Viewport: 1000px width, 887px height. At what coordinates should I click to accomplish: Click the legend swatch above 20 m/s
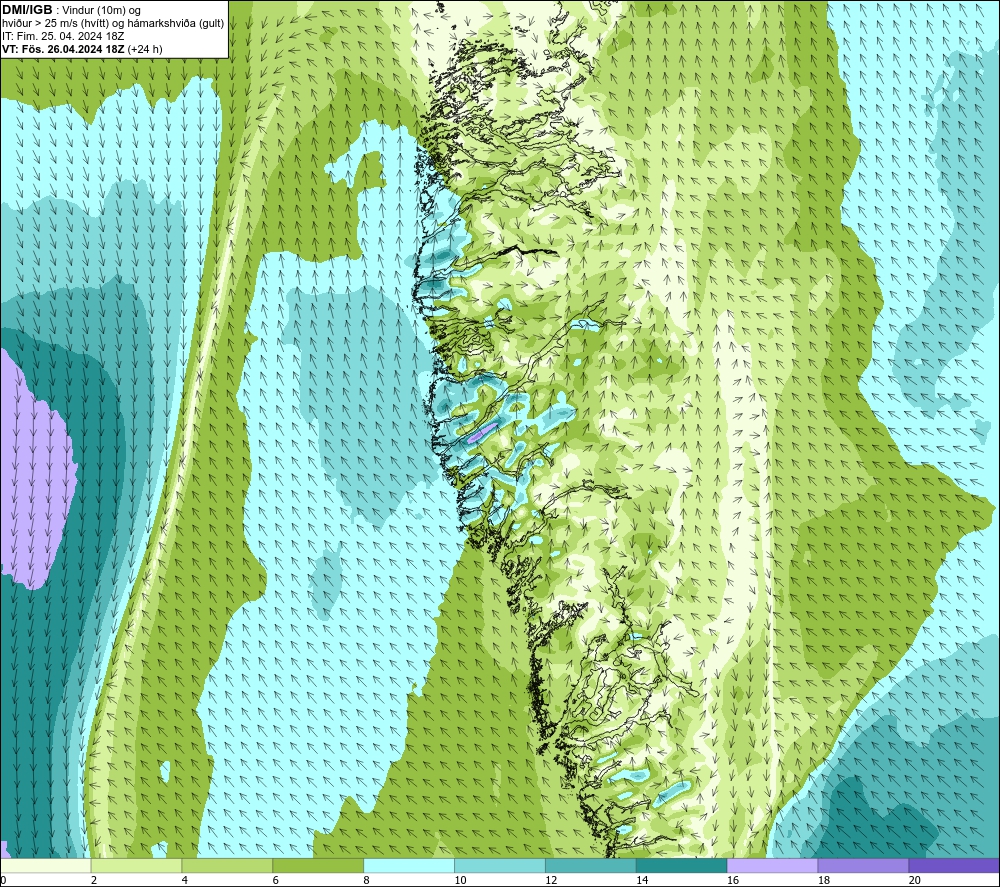coord(953,866)
